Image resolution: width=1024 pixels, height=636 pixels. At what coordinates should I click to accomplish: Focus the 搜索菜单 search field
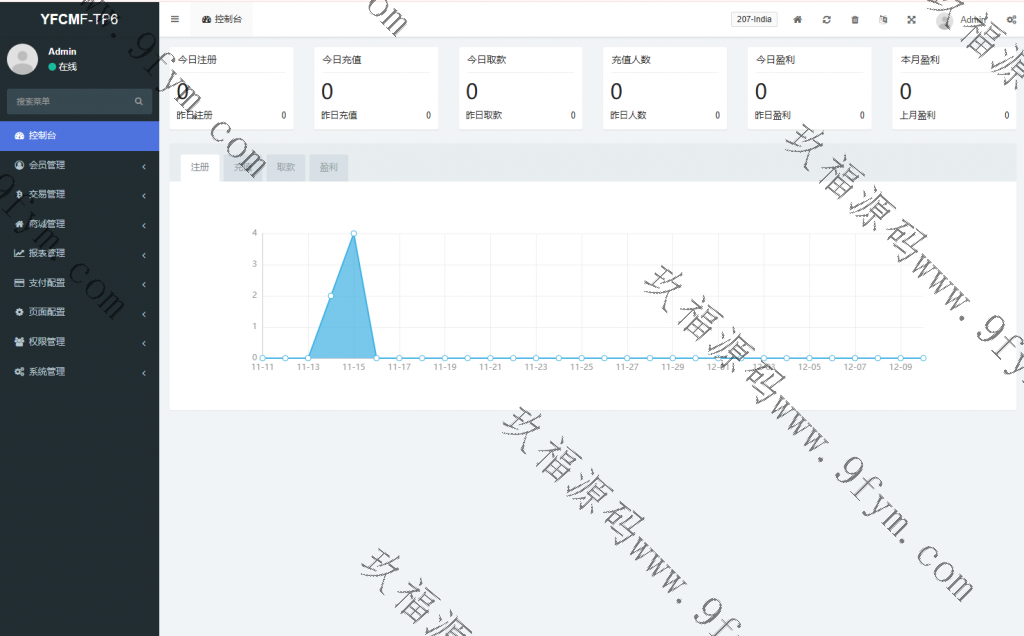(70, 101)
